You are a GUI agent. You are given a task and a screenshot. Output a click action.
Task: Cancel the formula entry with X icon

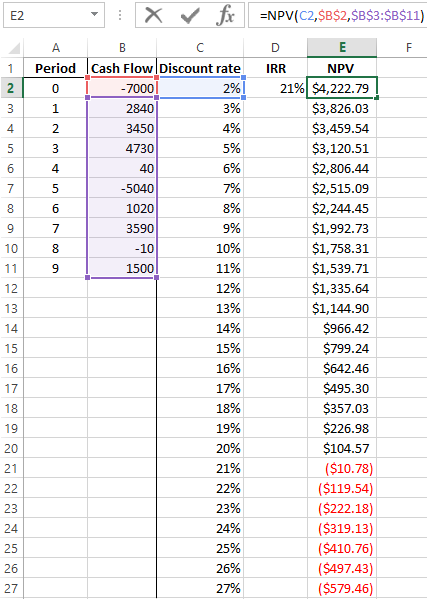point(154,15)
